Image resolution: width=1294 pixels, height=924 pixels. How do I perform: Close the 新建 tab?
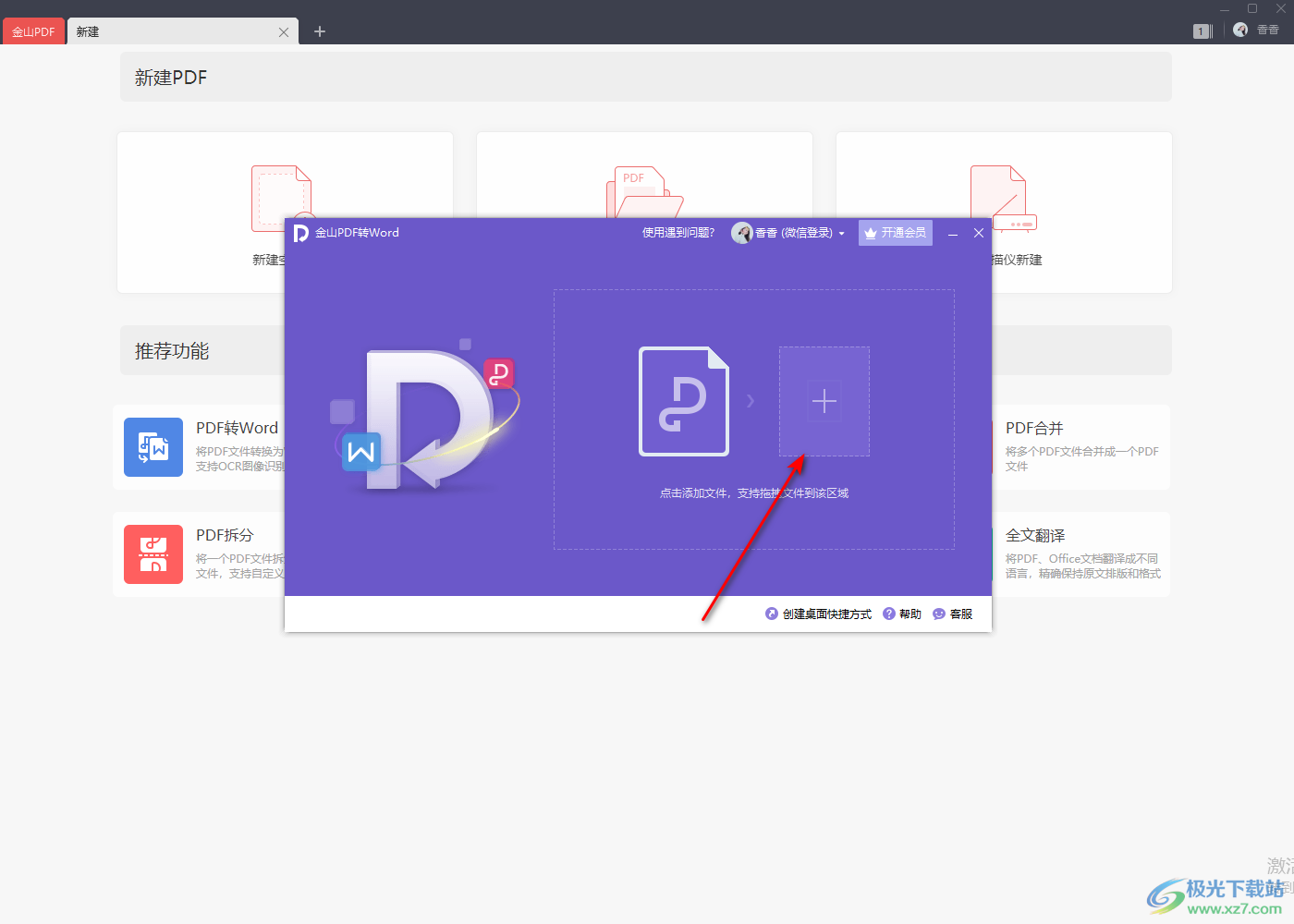click(x=284, y=32)
